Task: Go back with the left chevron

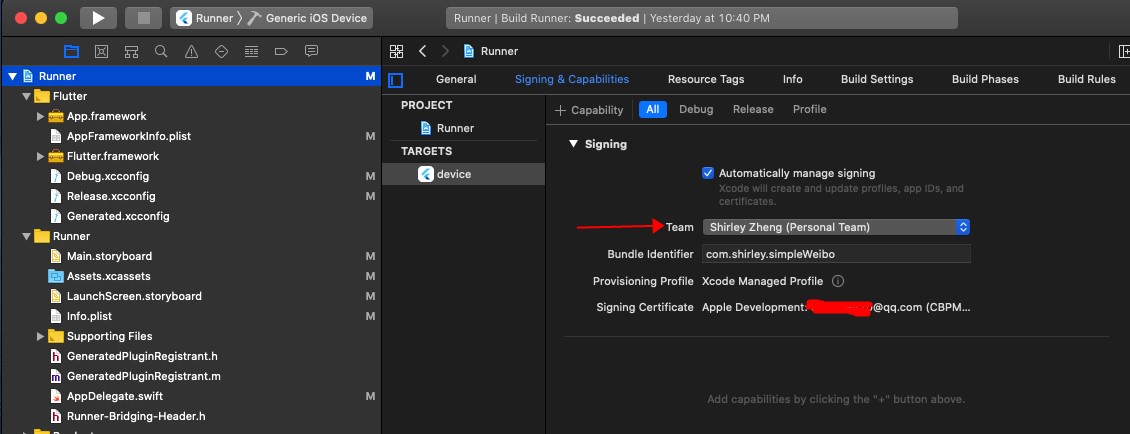Action: (x=423, y=51)
